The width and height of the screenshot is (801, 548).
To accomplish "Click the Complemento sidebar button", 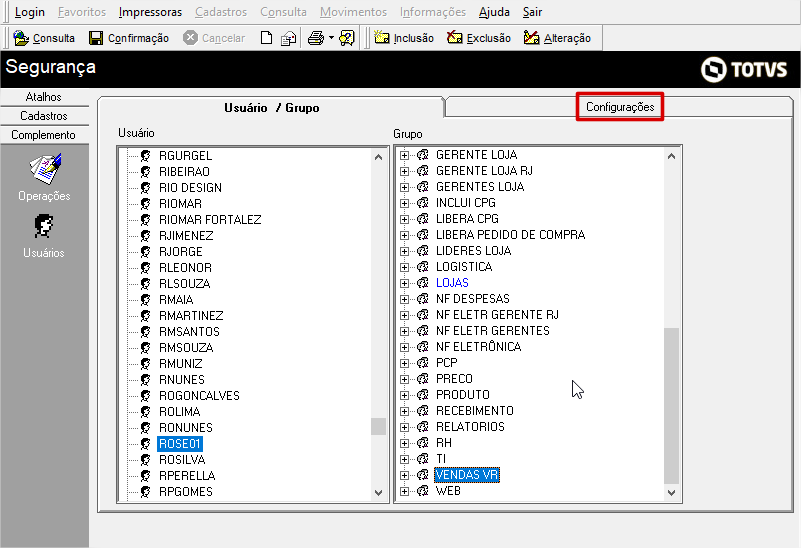I will coord(44,135).
